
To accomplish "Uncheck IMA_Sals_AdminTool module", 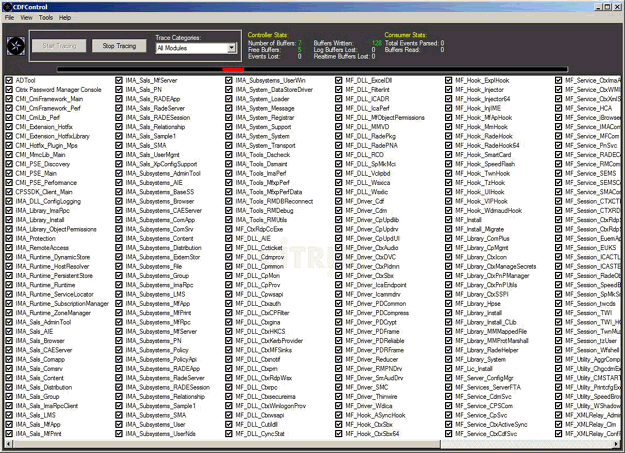I will pyautogui.click(x=9, y=322).
